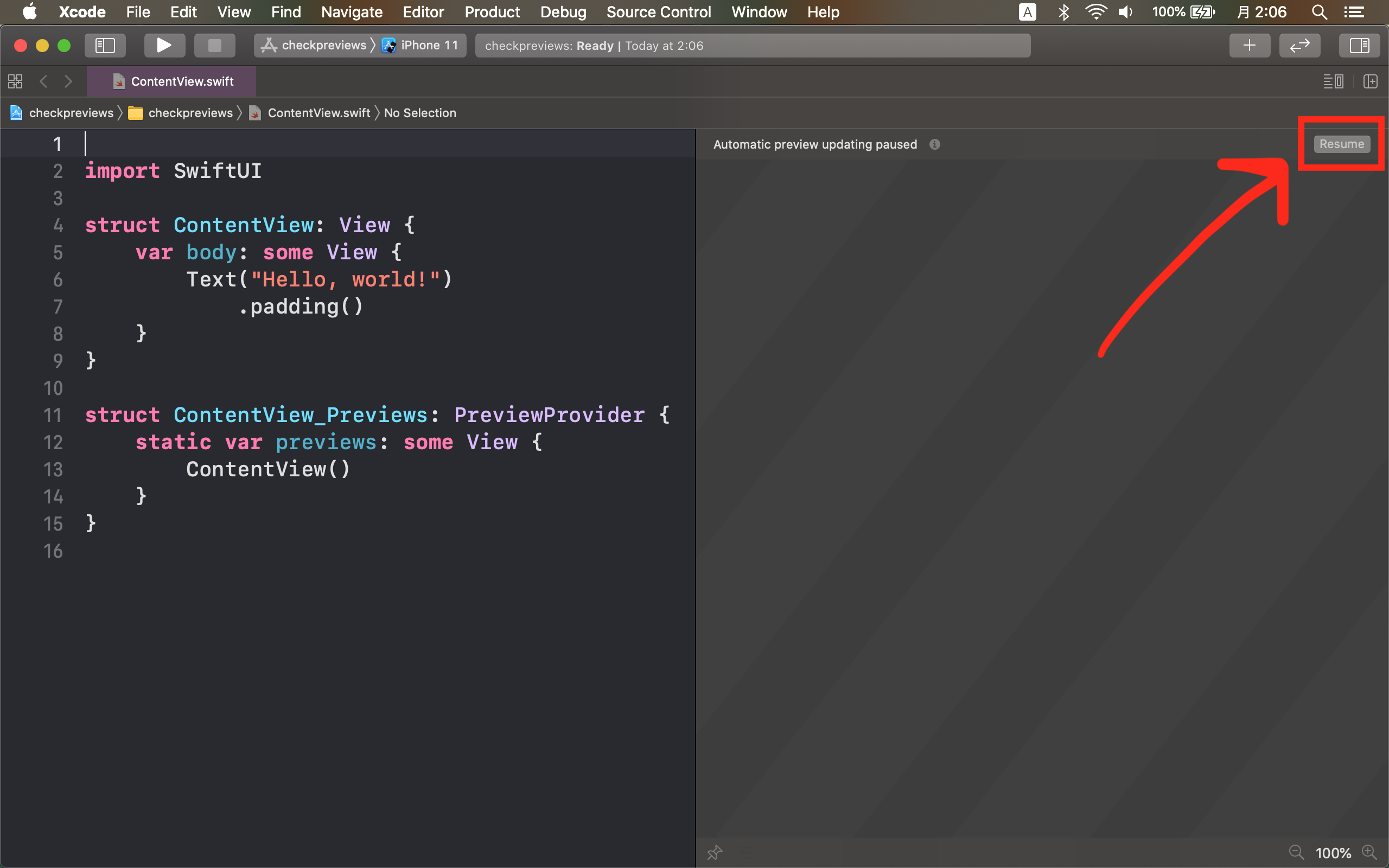Image resolution: width=1389 pixels, height=868 pixels.
Task: Pin the preview with pin icon
Action: pos(715,852)
